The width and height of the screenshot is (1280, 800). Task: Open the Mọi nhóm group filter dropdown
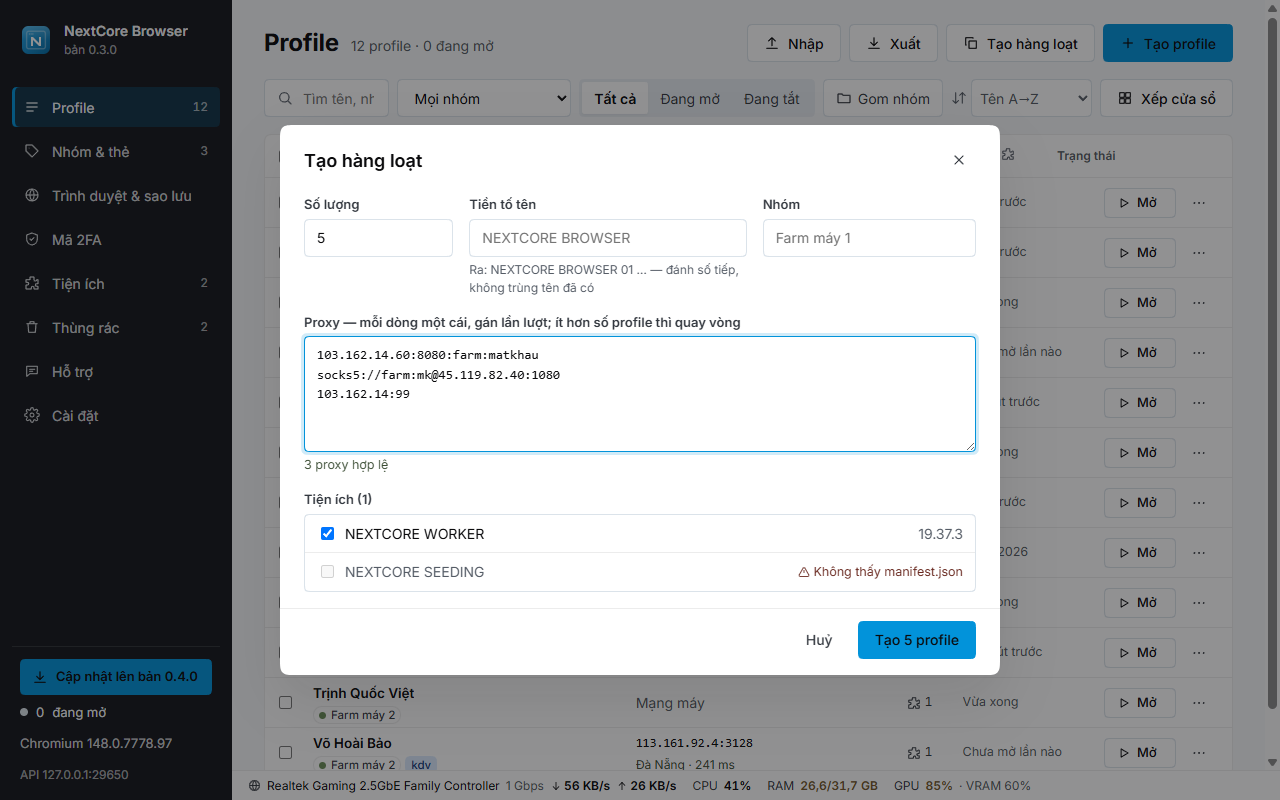484,99
